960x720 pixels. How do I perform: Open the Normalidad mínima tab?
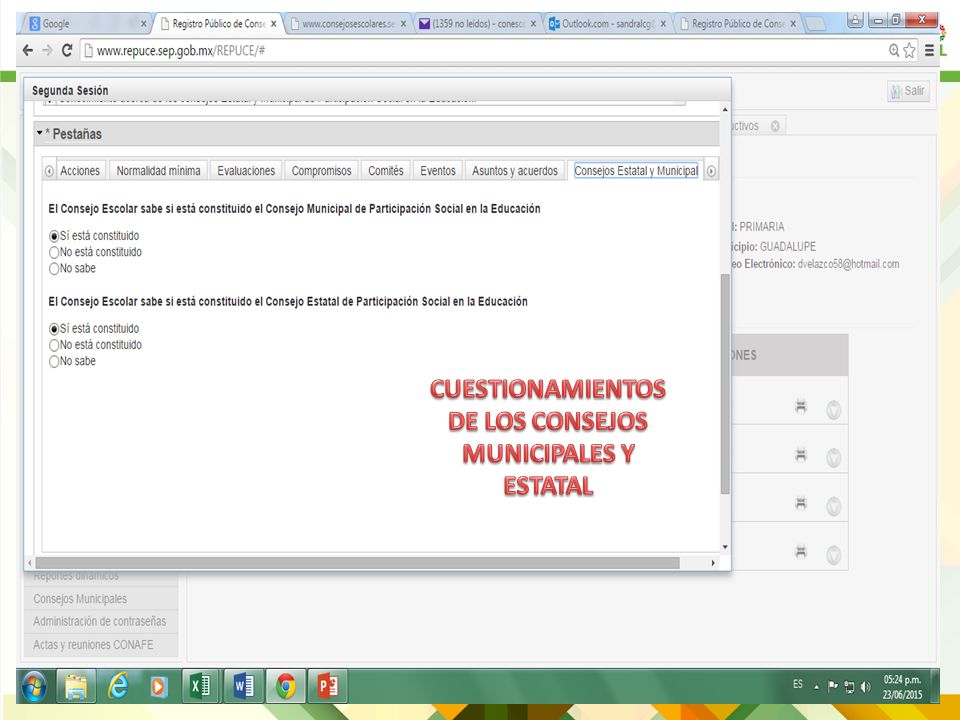pos(159,171)
